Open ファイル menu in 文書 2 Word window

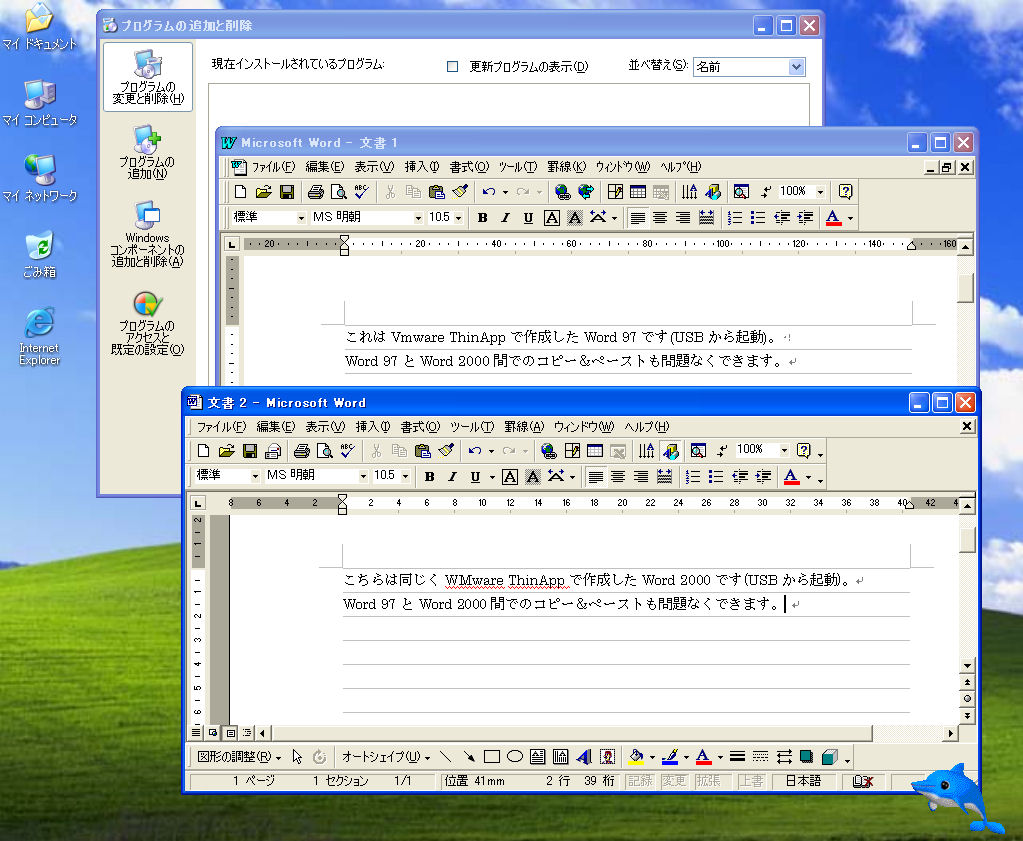tap(221, 427)
